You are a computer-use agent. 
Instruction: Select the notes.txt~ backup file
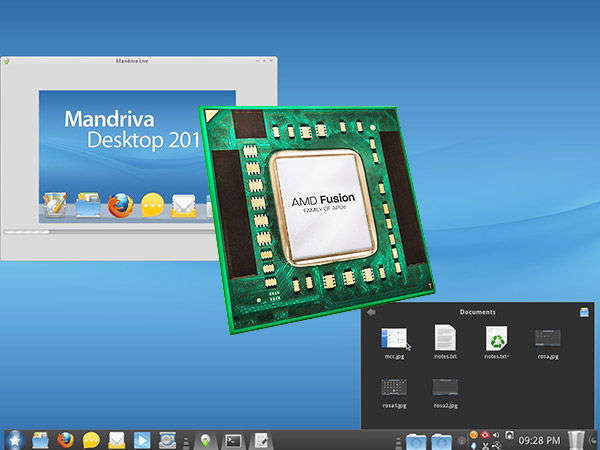click(497, 339)
